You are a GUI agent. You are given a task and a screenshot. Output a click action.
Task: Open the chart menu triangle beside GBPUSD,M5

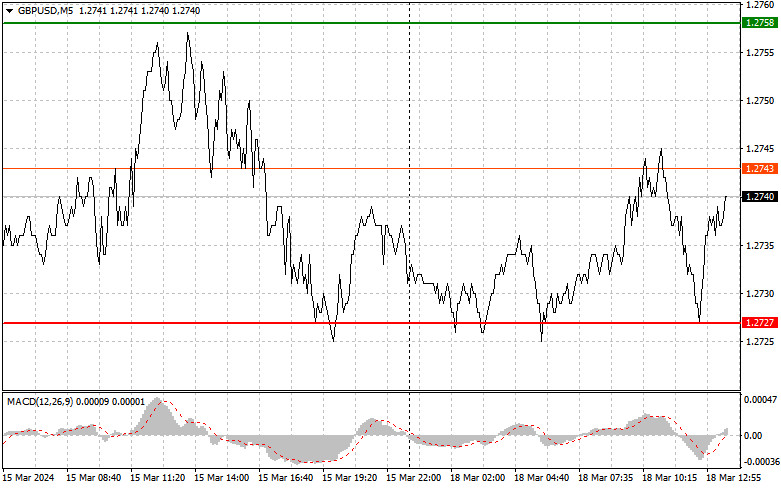(9, 11)
